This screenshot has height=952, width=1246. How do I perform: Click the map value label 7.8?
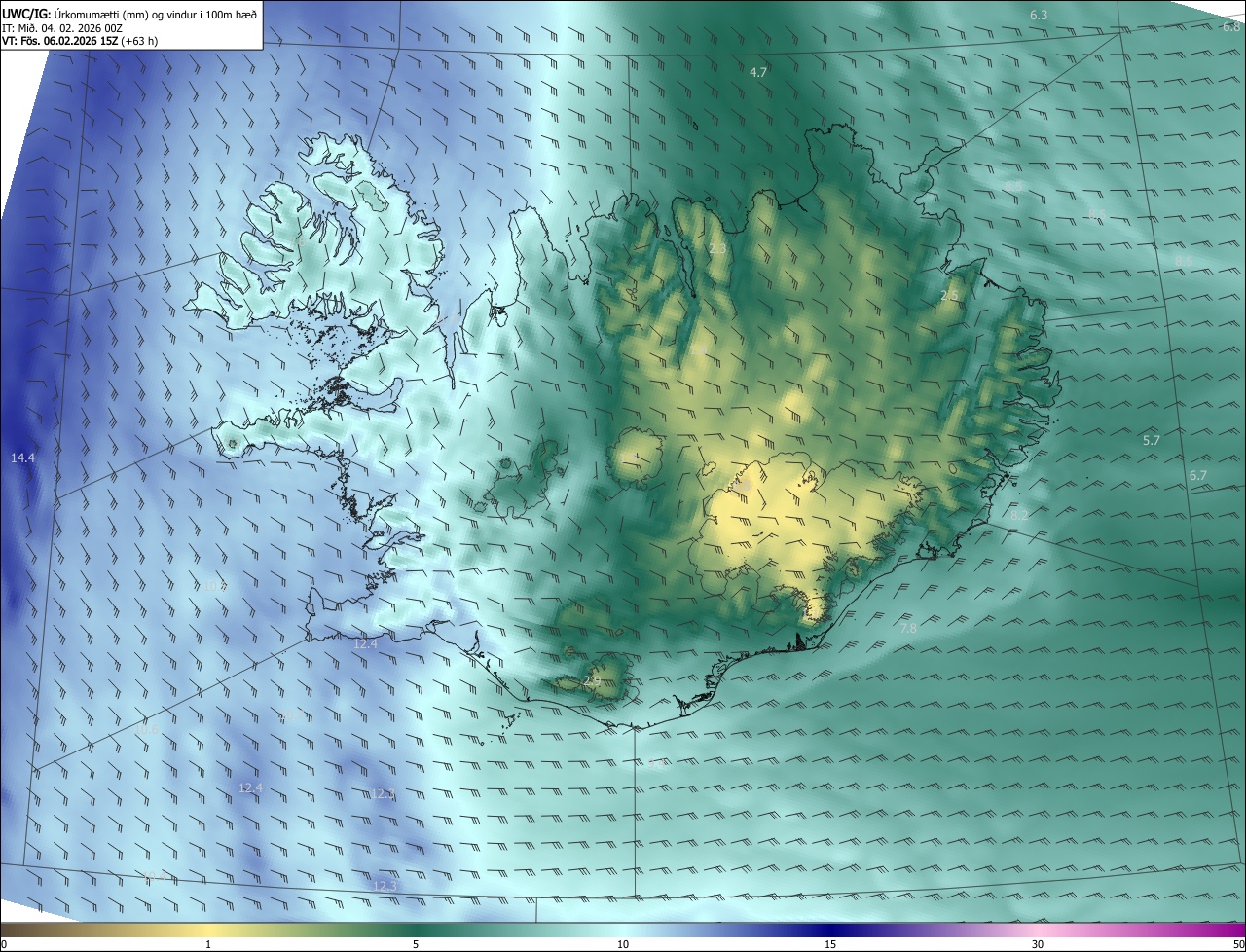point(908,630)
